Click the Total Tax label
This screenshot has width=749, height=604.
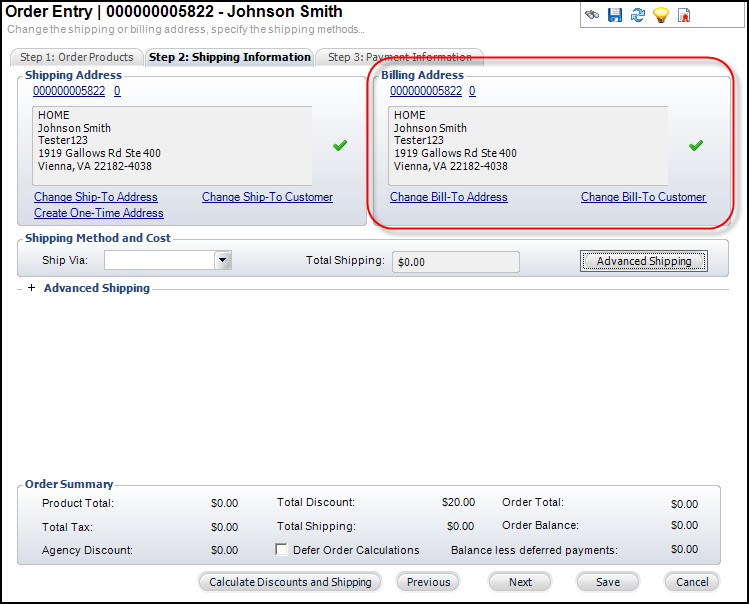pos(67,527)
